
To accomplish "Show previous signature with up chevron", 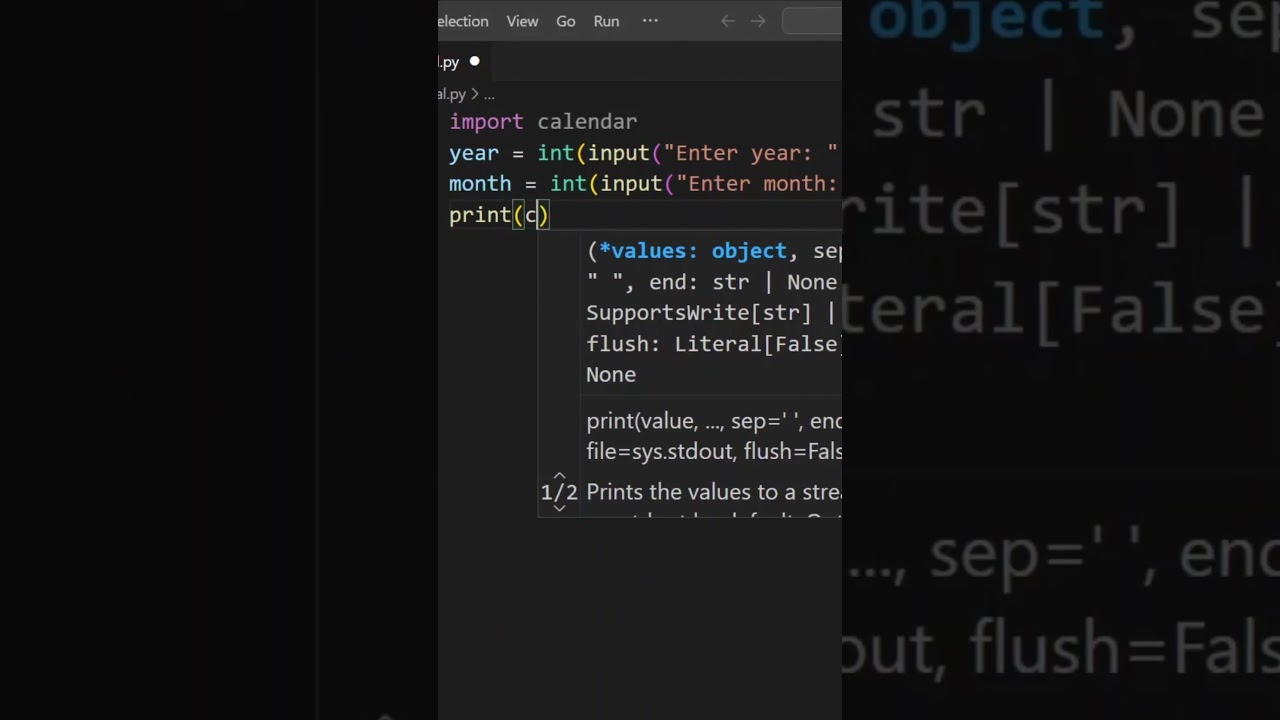I will pos(559,476).
